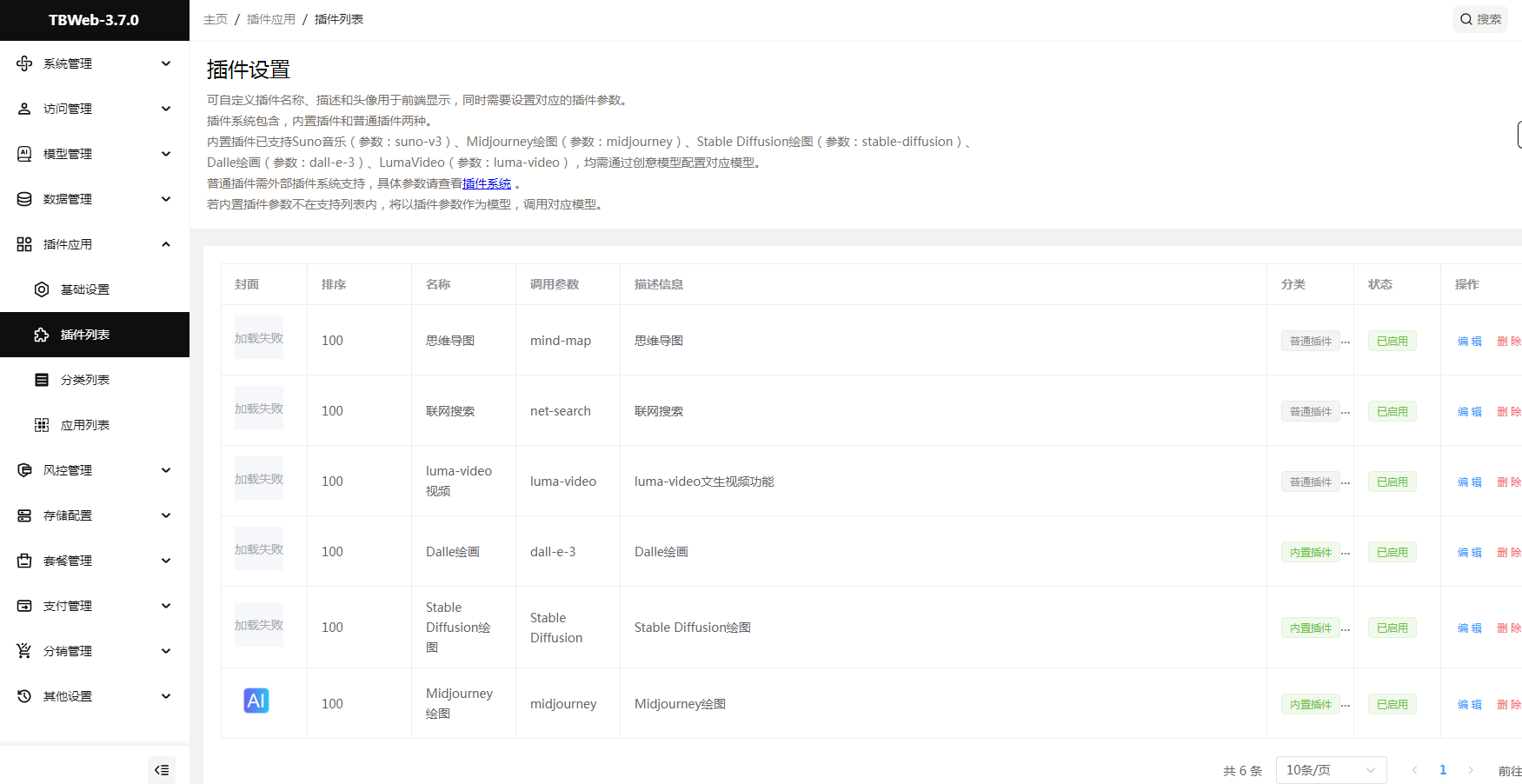Collapse the 插件应用 menu chevron
1522x784 pixels.
click(166, 244)
